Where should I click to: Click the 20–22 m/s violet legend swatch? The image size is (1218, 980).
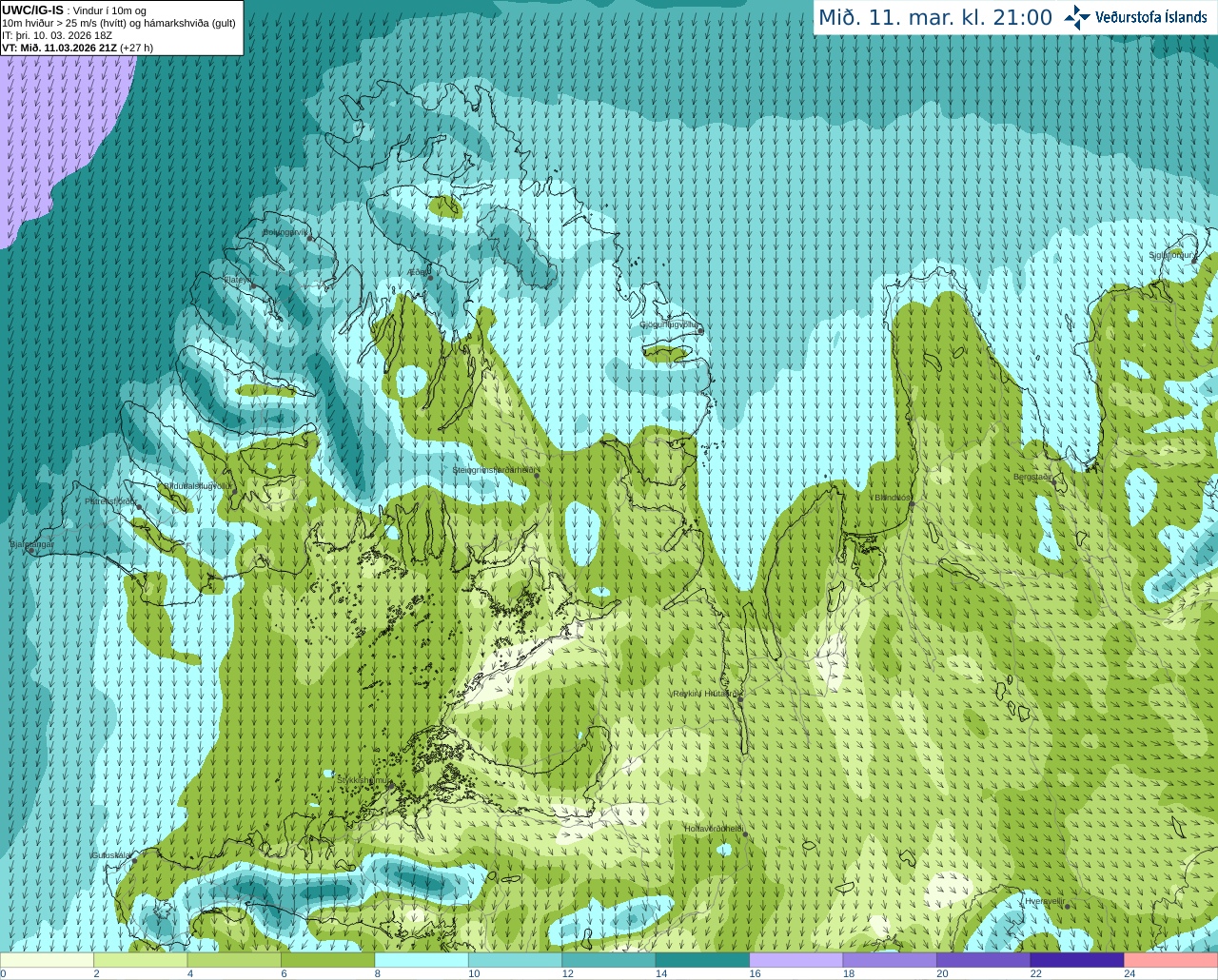(x=983, y=960)
